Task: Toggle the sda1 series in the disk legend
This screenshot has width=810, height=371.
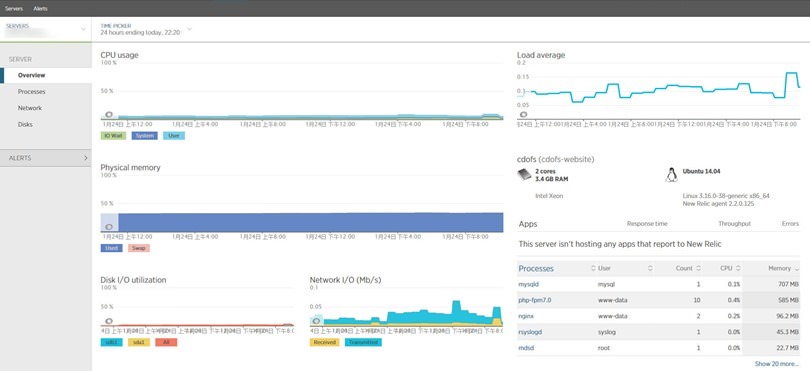Action: click(139, 343)
